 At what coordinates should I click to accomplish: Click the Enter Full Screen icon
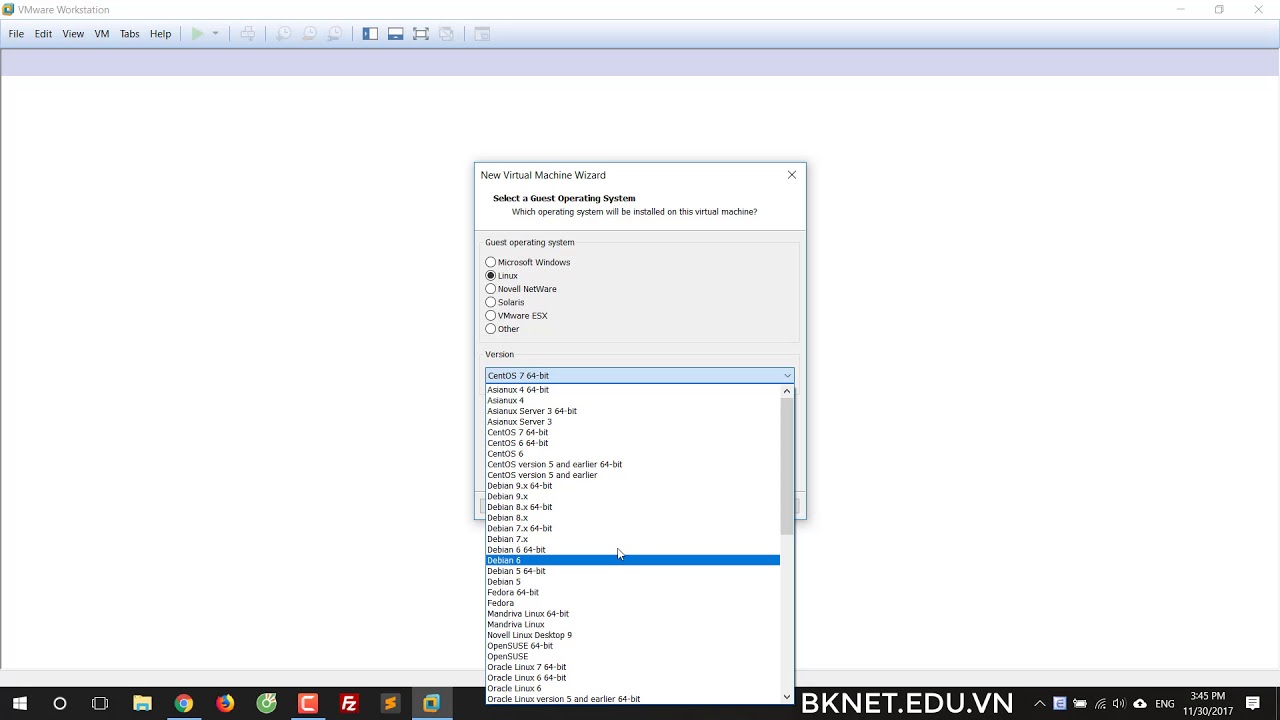click(421, 34)
